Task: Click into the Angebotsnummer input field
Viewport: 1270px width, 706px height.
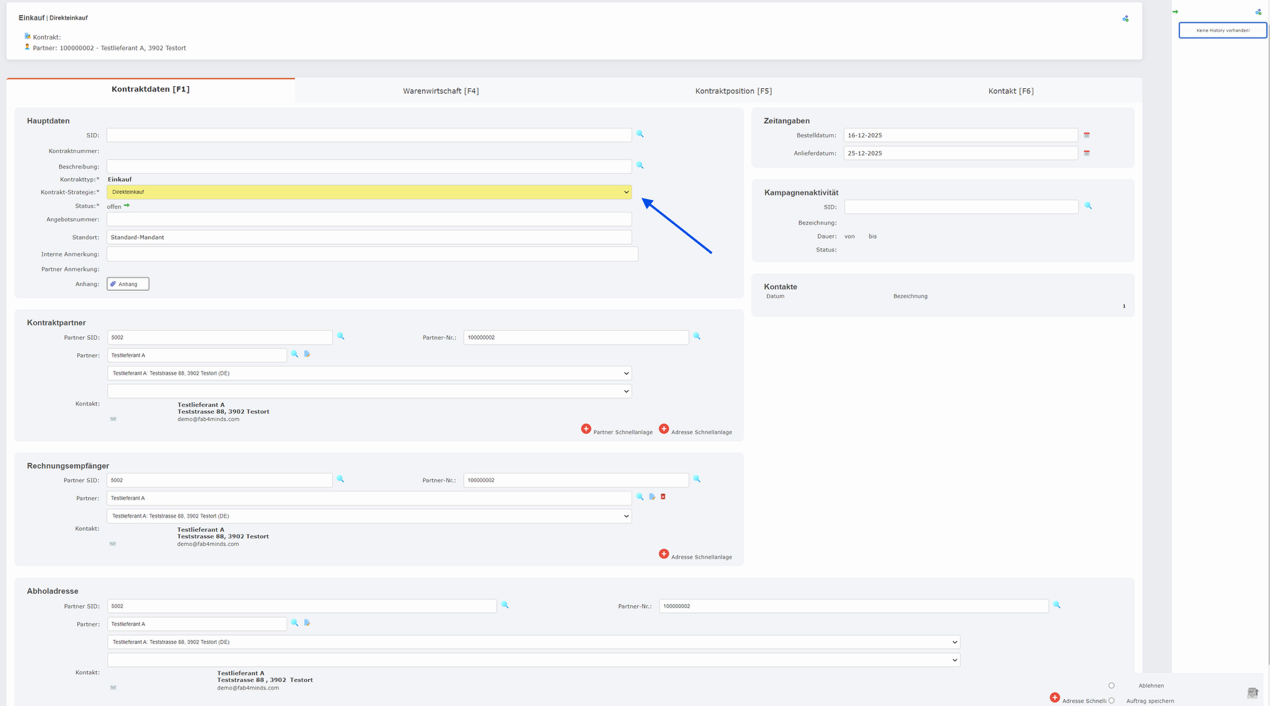Action: pos(369,219)
